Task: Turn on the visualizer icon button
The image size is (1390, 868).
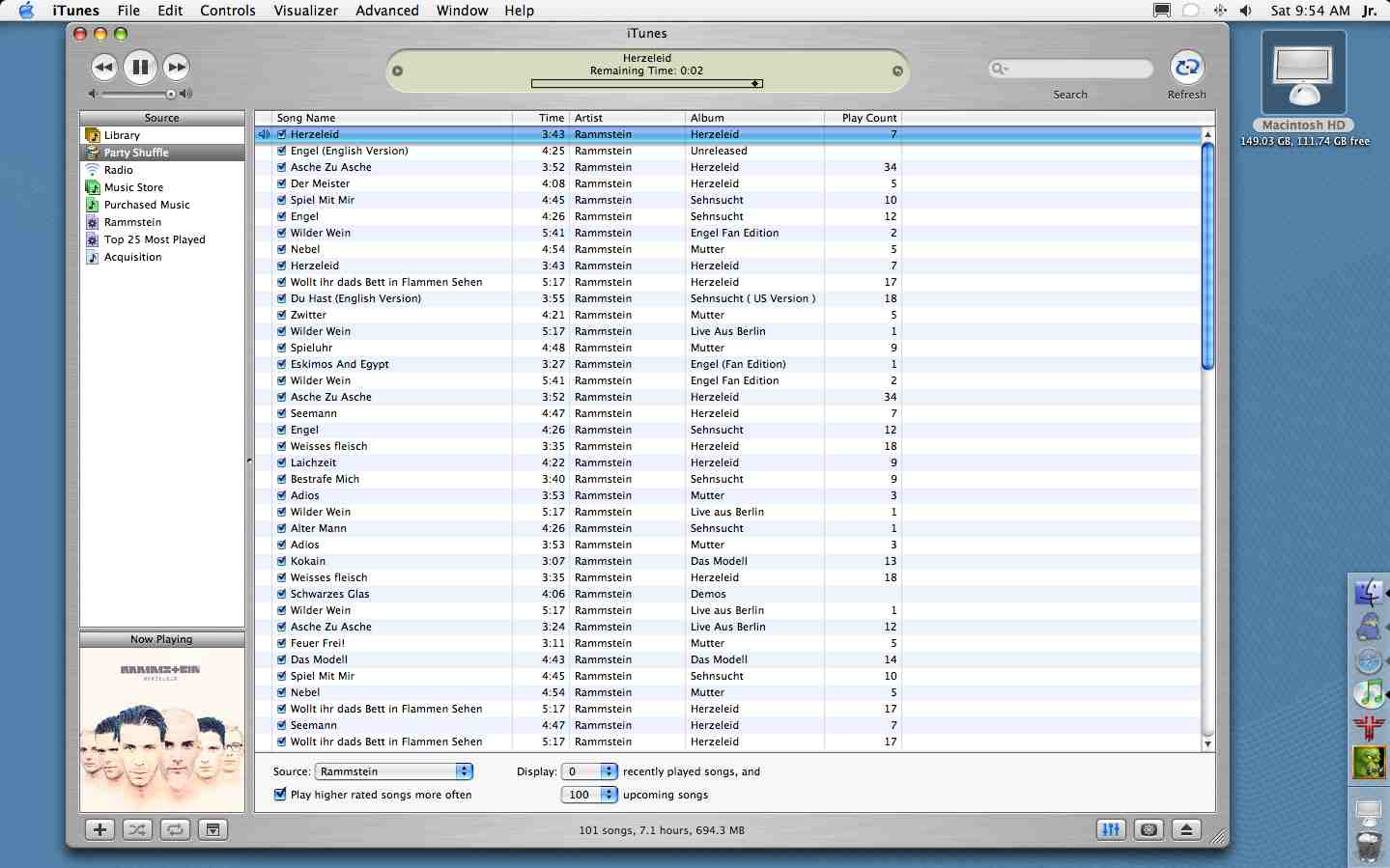Action: (1149, 829)
